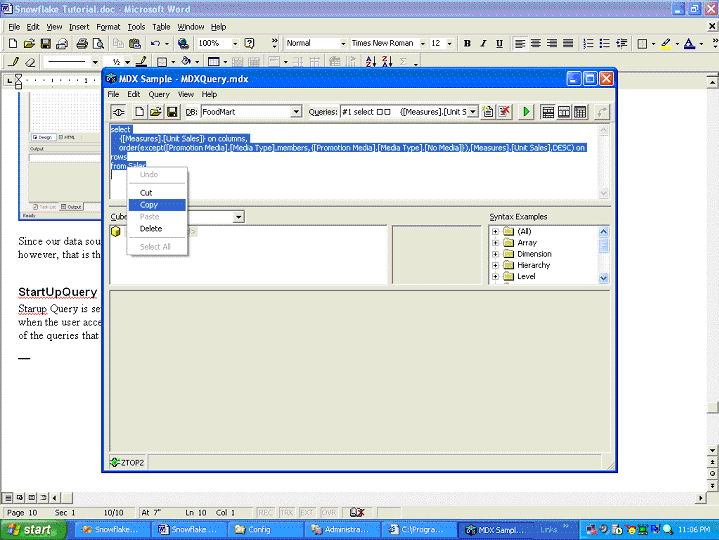
Task: Click the Word Font Color A icon
Action: point(689,44)
